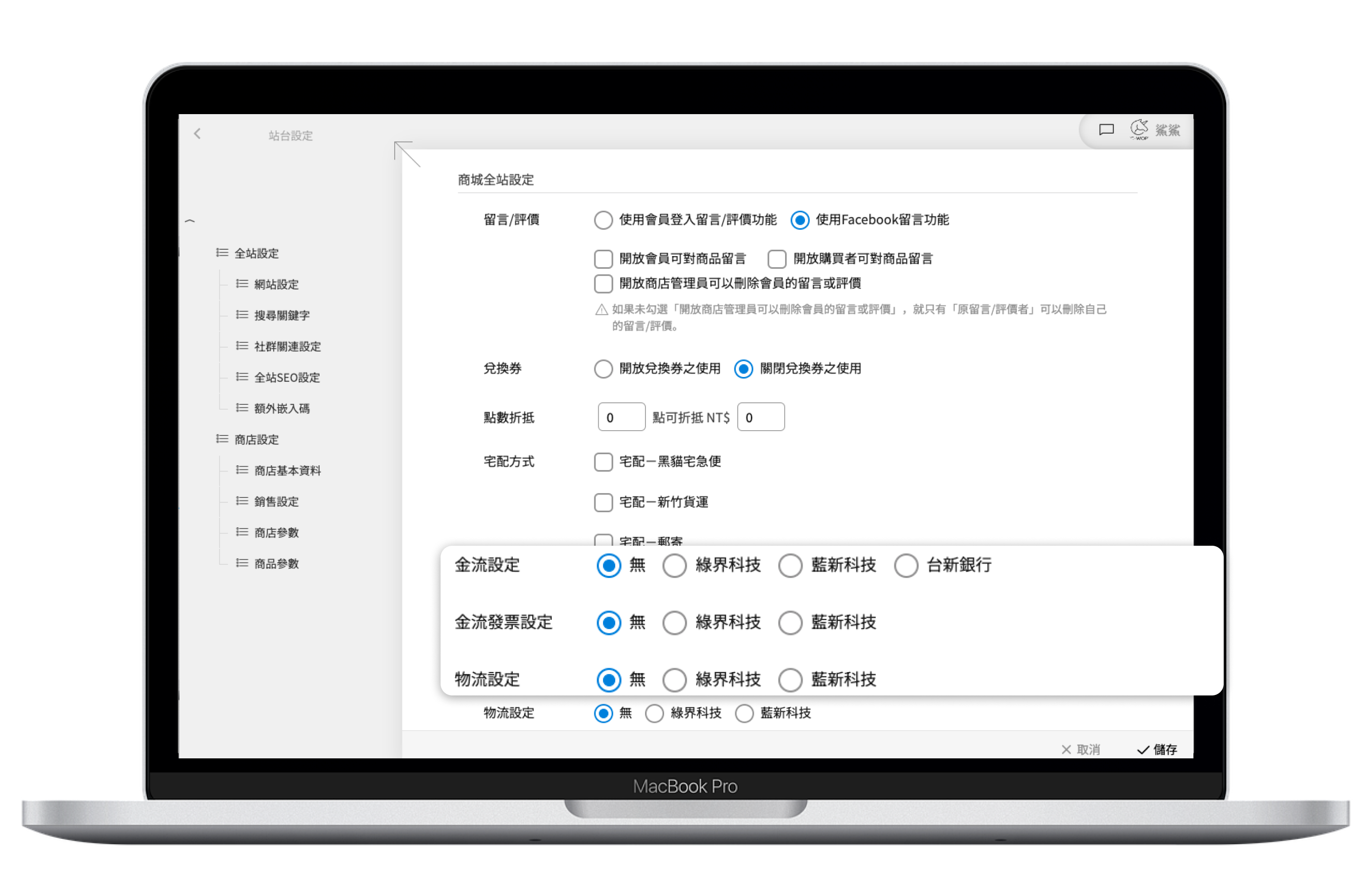Image resolution: width=1372 pixels, height=872 pixels.
Task: Click the back chevron beside 站台設定
Action: [x=197, y=134]
